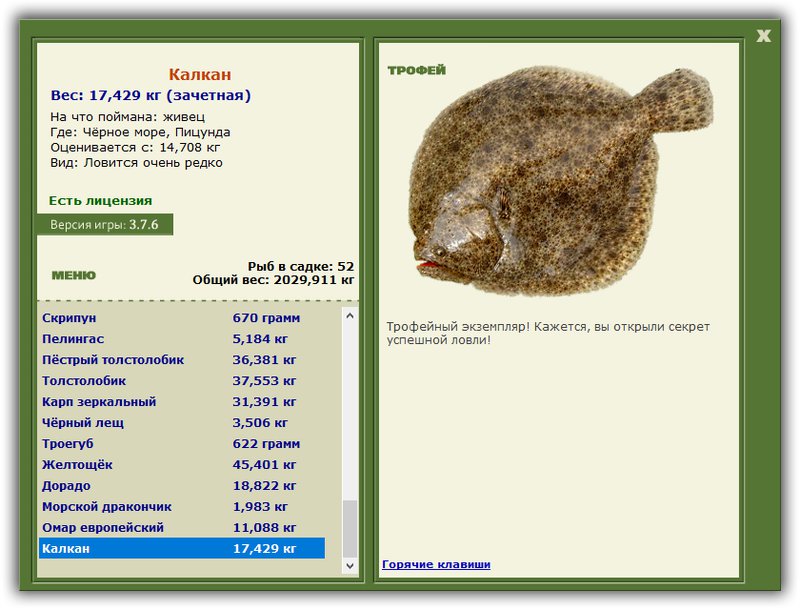Click the ТРОФЕЙ label
The image size is (800, 610).
pyautogui.click(x=416, y=70)
